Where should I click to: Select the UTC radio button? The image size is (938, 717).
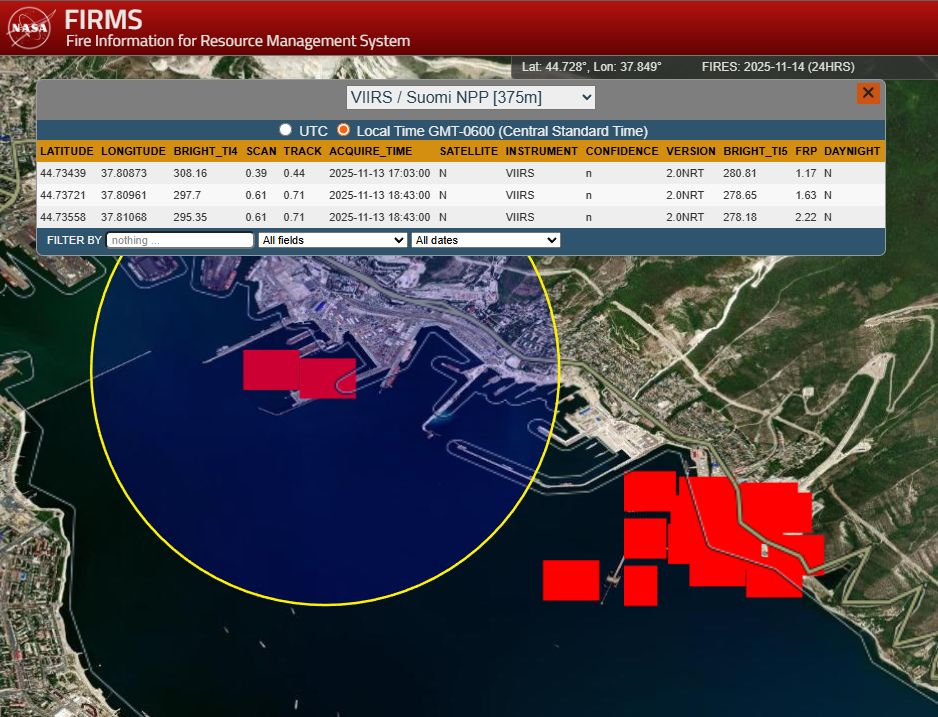285,130
